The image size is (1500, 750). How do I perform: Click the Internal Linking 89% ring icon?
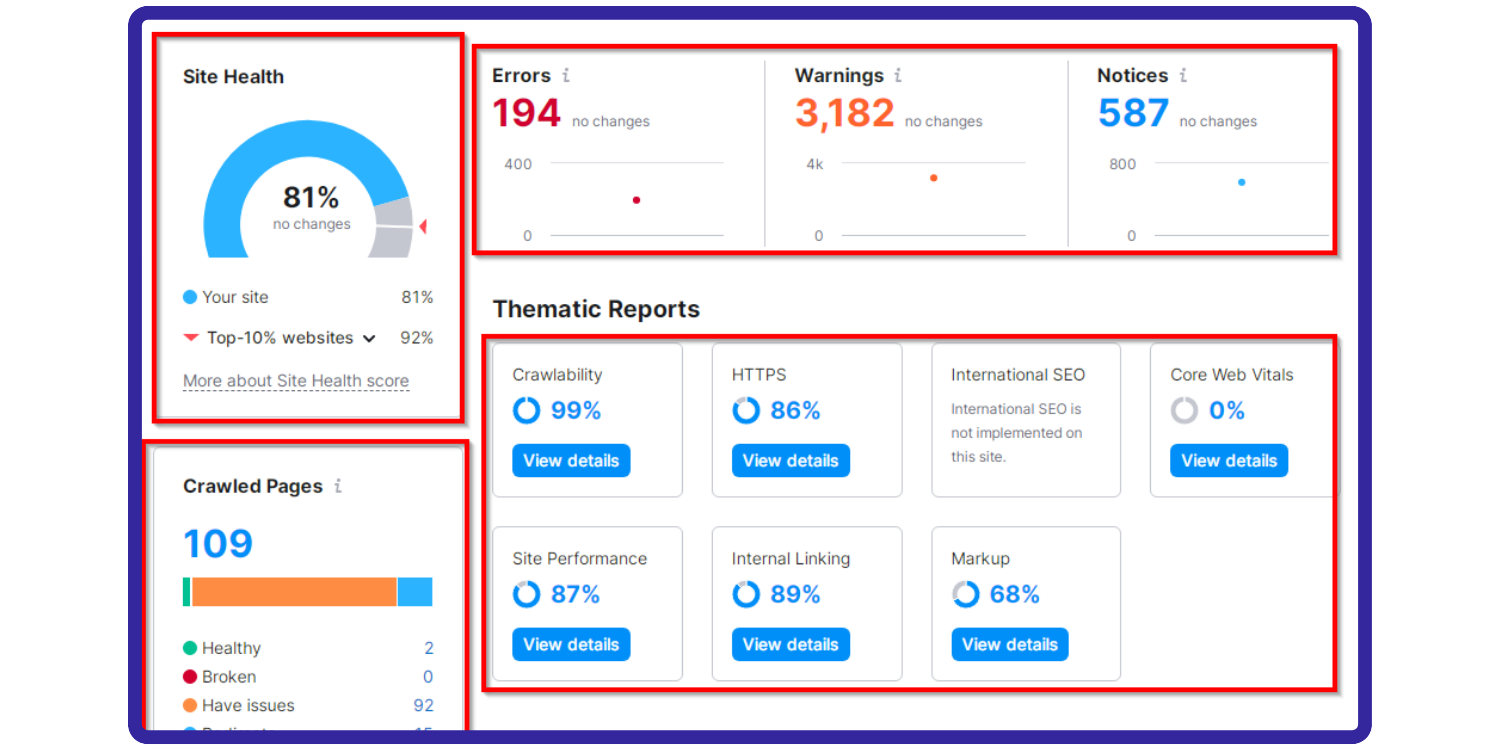pos(746,594)
